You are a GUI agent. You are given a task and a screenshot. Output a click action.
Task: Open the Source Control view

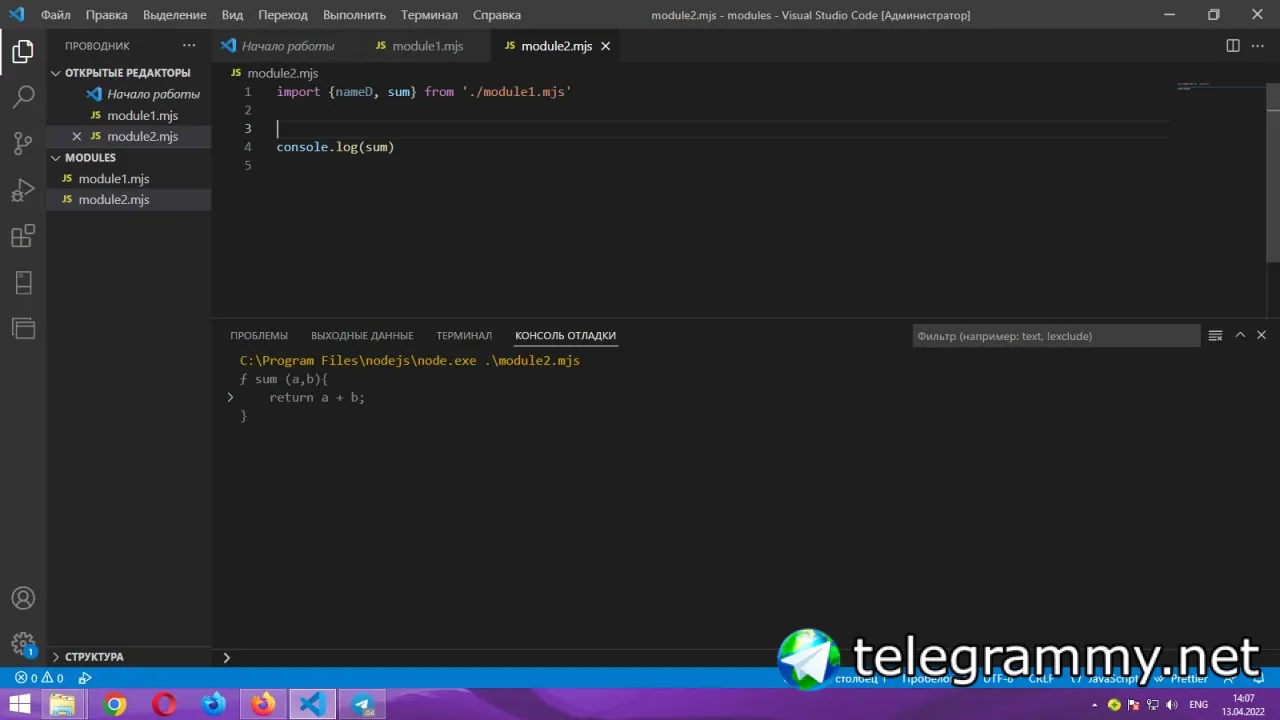click(23, 143)
